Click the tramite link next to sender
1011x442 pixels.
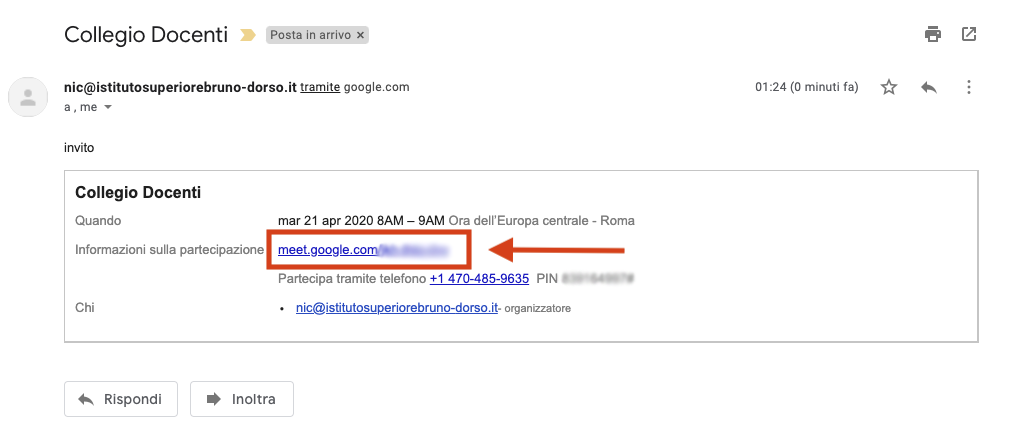click(x=320, y=87)
